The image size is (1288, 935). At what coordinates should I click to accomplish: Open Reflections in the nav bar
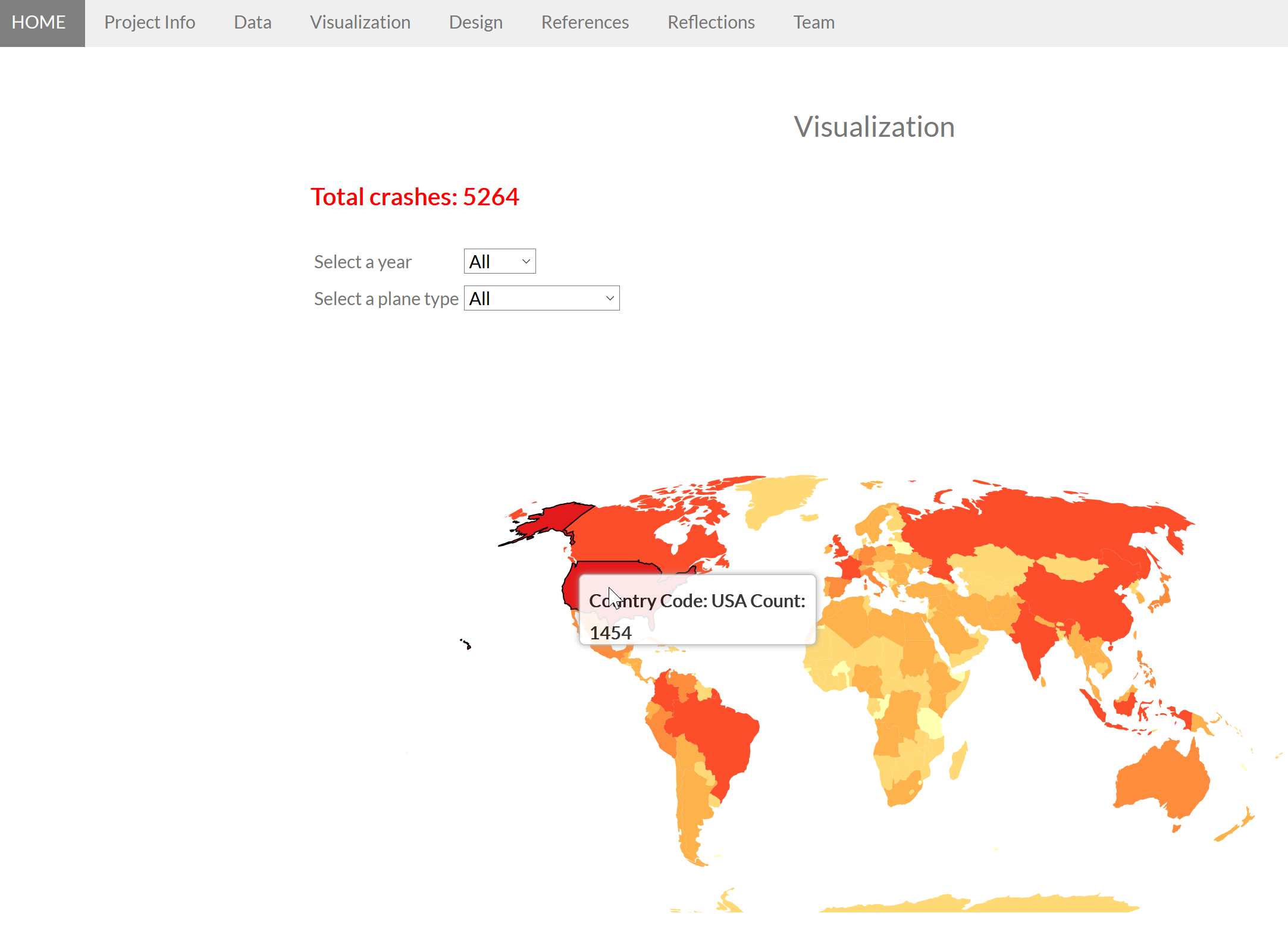click(710, 23)
